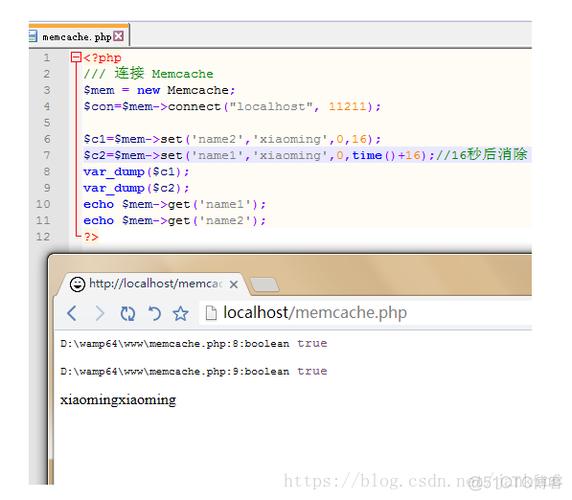The height and width of the screenshot is (500, 572).
Task: Click line number 7 in gutter
Action: click(47, 155)
